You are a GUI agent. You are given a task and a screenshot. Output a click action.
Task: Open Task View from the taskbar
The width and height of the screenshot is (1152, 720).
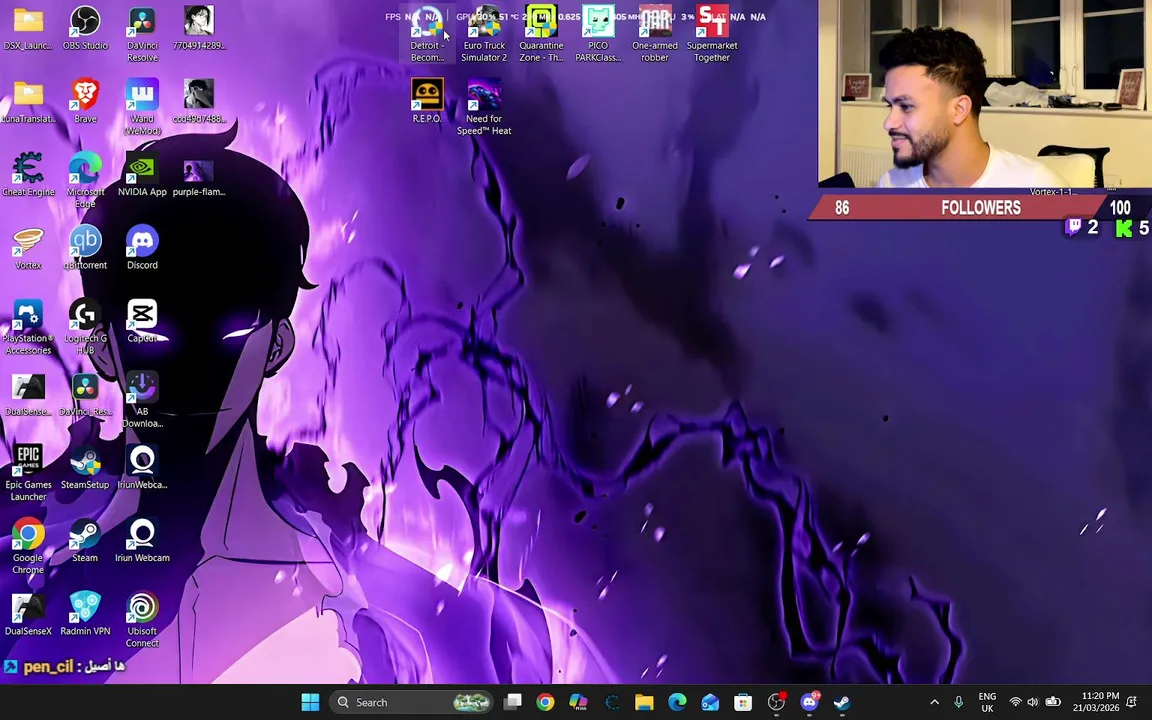click(513, 702)
